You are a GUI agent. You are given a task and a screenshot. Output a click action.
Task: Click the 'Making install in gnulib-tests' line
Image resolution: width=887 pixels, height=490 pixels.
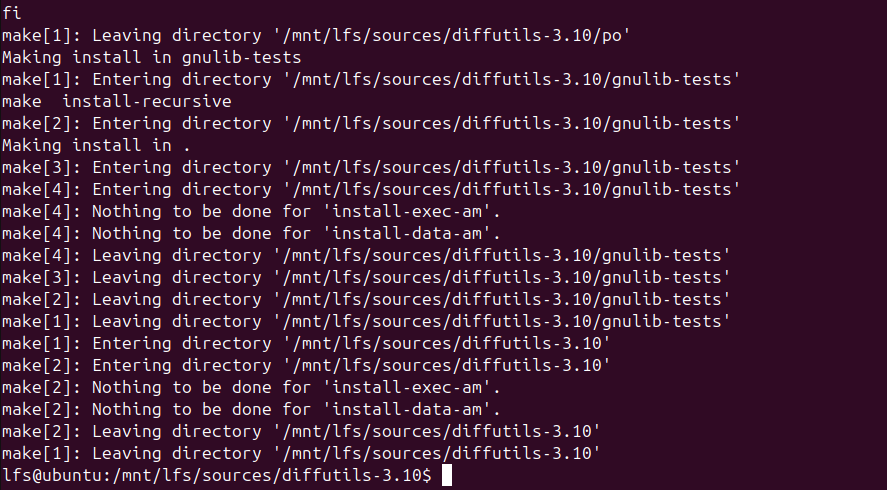[151, 58]
